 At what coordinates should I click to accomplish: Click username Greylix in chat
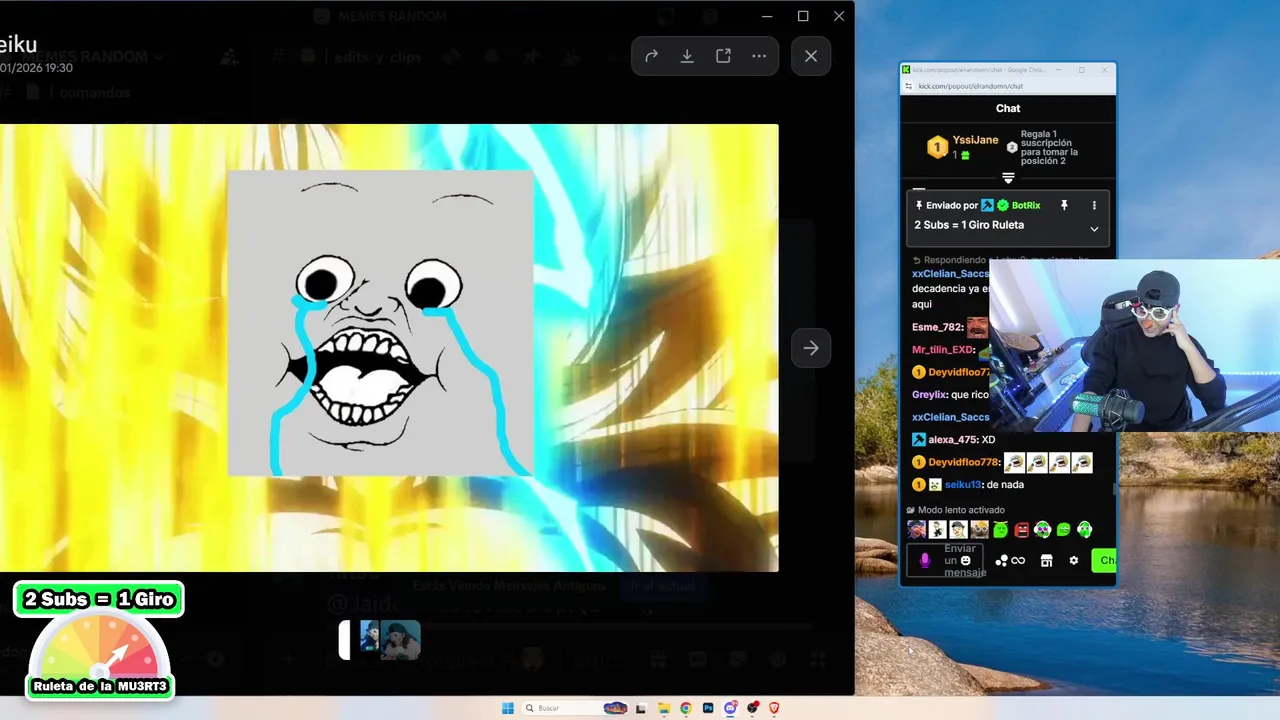coord(928,395)
